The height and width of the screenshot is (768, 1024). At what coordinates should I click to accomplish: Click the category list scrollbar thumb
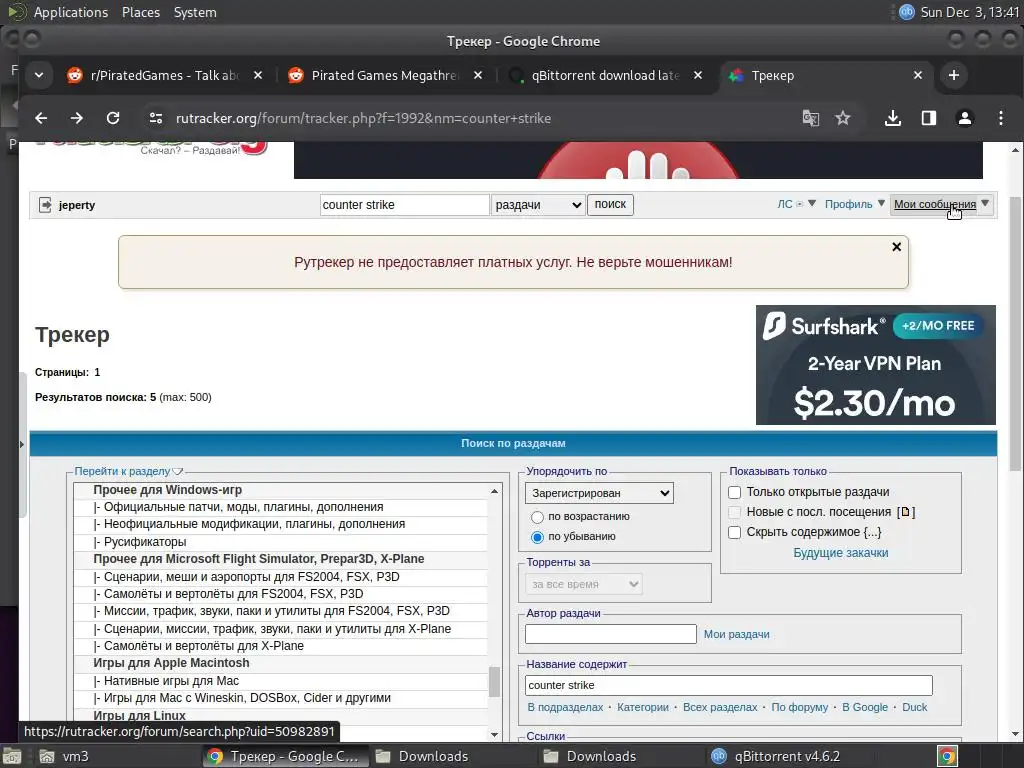[x=494, y=682]
